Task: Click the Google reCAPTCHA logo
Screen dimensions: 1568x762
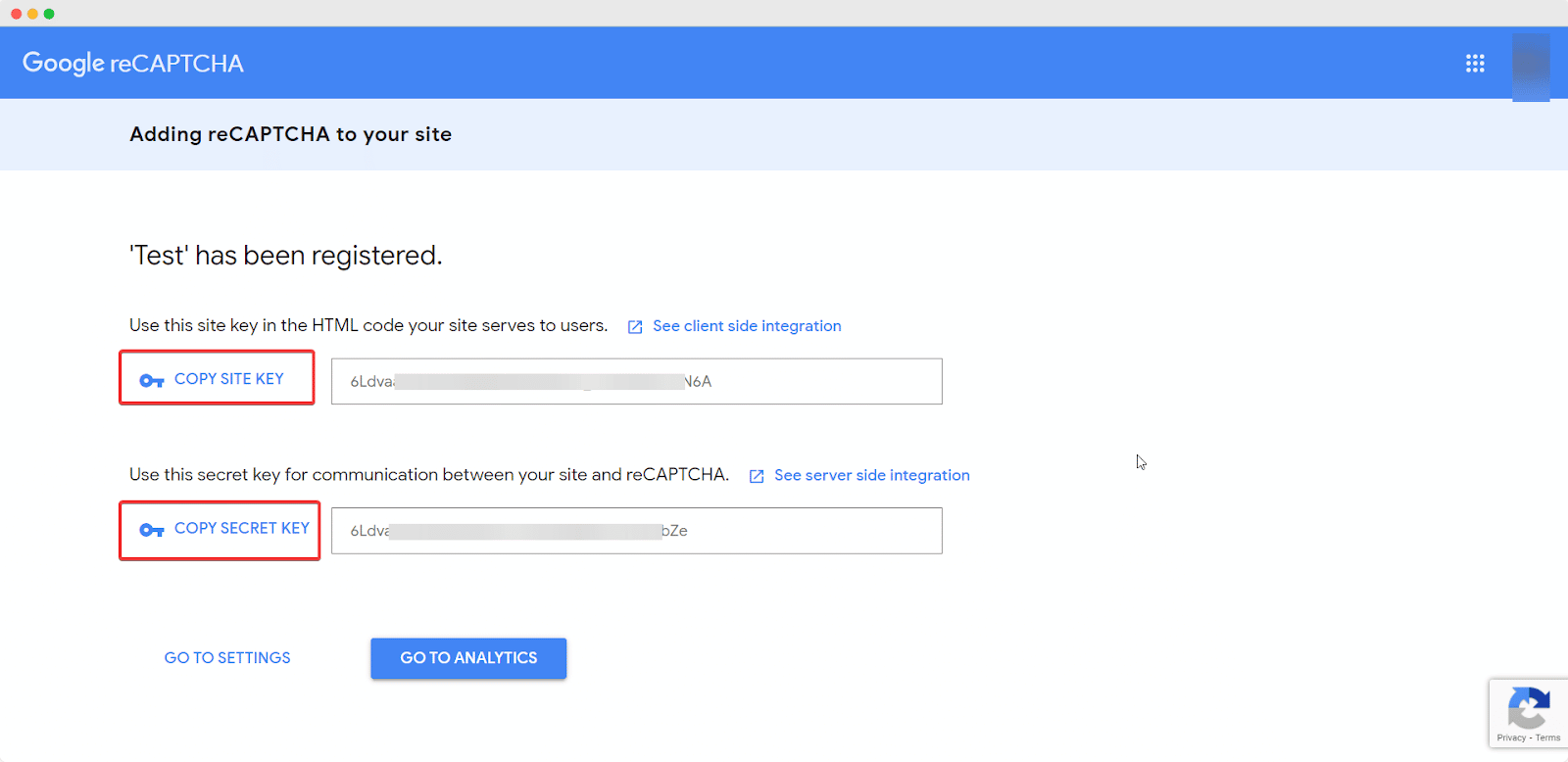Action: pyautogui.click(x=133, y=64)
